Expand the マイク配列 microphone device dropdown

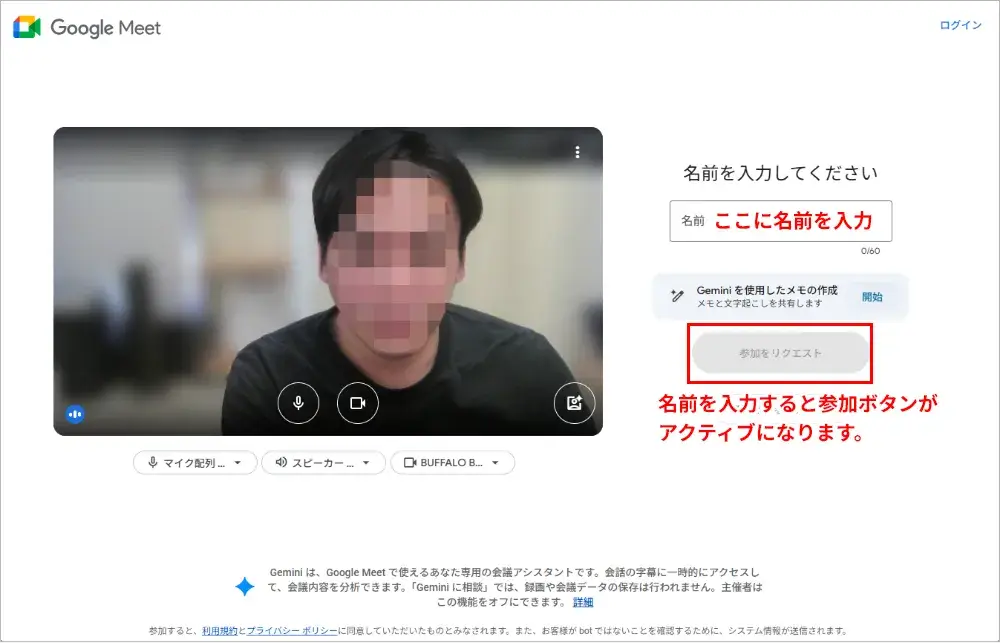click(237, 462)
